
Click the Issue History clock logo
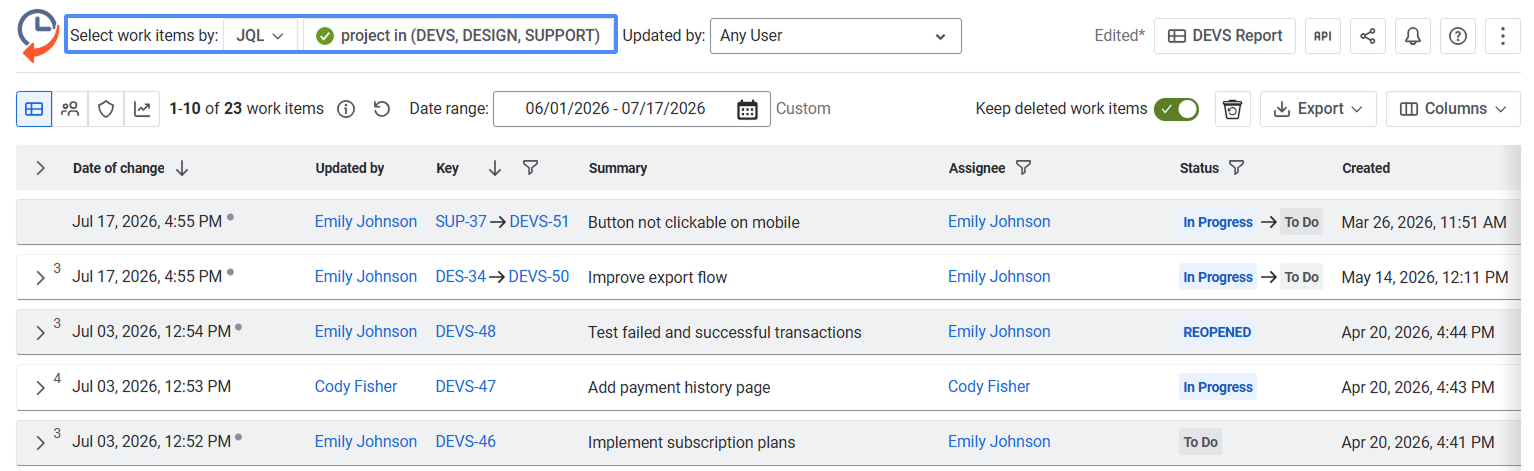pyautogui.click(x=38, y=35)
